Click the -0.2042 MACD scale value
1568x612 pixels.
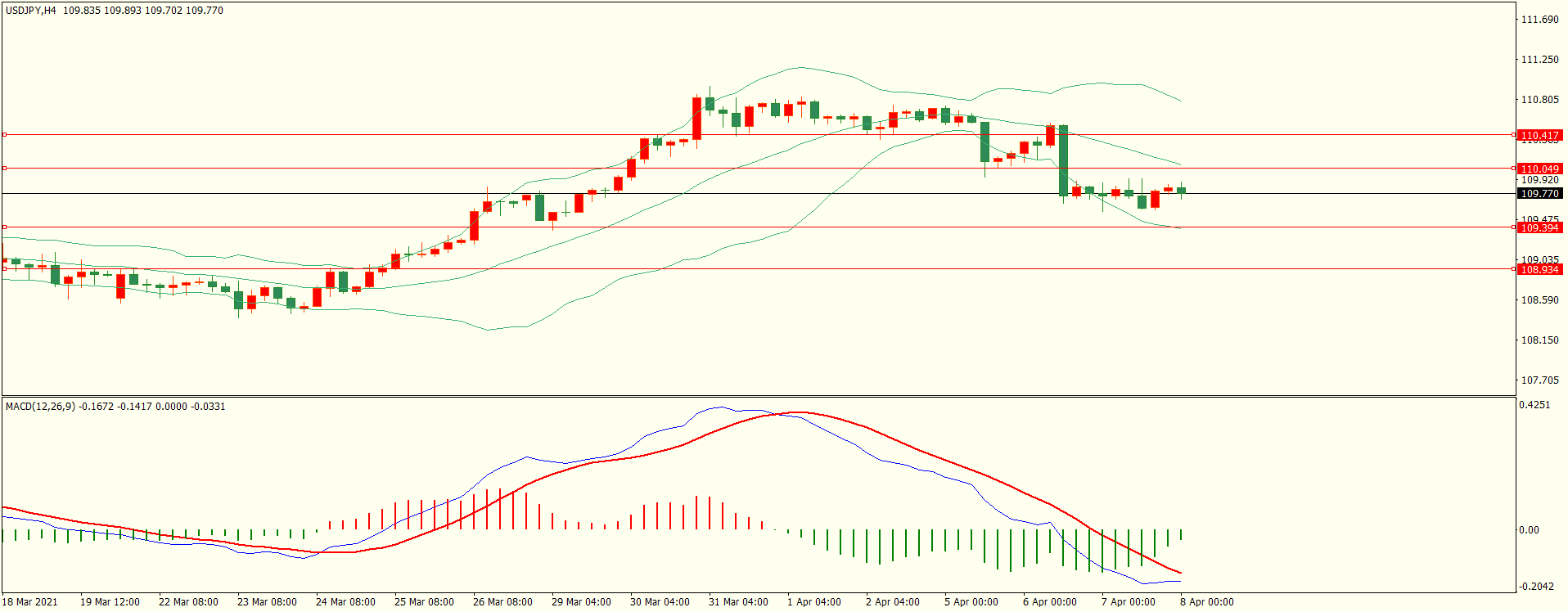tap(1534, 587)
